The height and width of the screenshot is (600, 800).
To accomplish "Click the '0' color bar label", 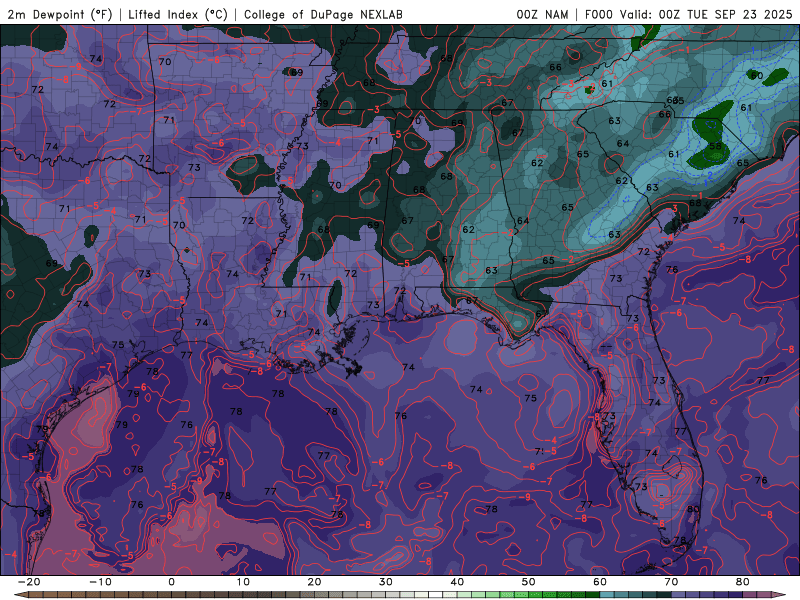I will pyautogui.click(x=171, y=582).
